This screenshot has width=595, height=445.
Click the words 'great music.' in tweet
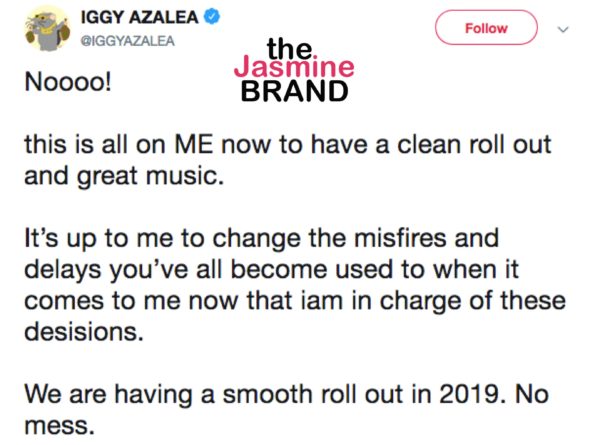pyautogui.click(x=151, y=177)
